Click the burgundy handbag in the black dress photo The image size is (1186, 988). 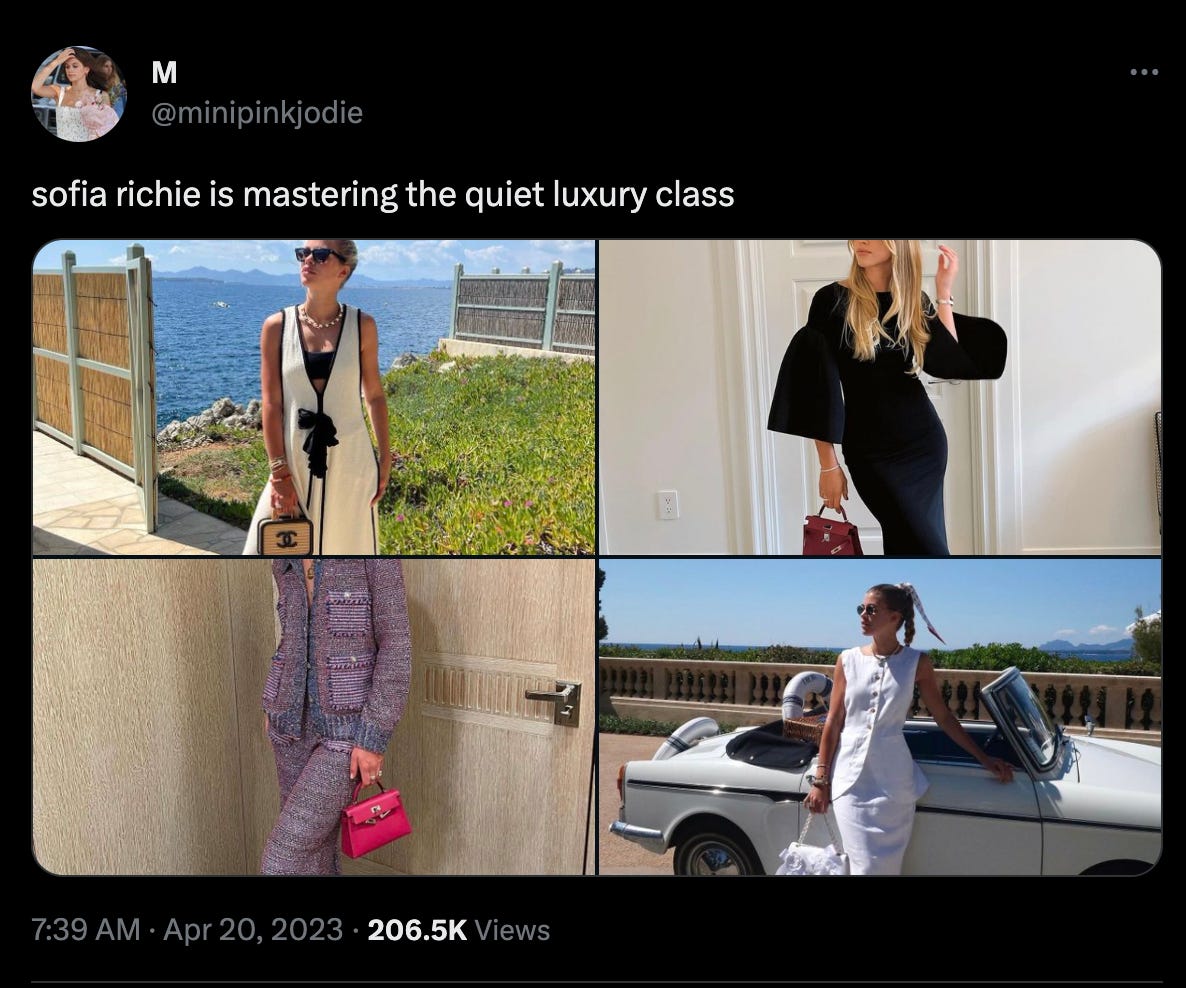831,533
